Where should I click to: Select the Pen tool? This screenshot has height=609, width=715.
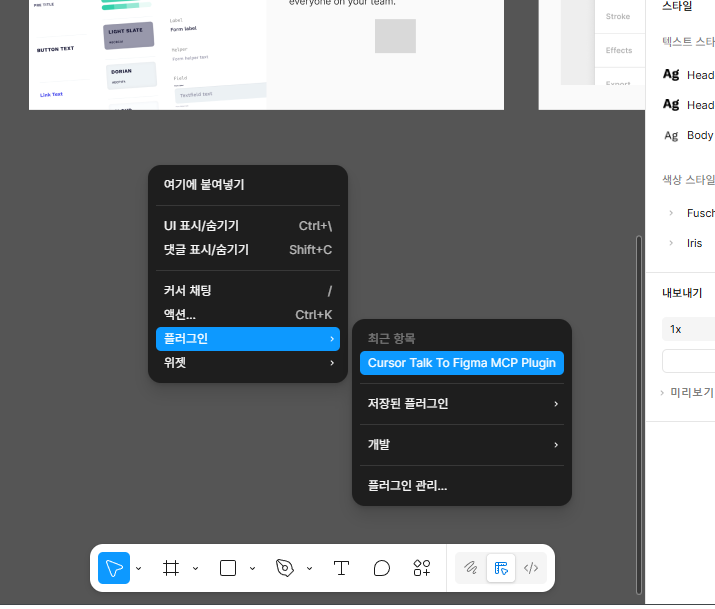(x=285, y=568)
